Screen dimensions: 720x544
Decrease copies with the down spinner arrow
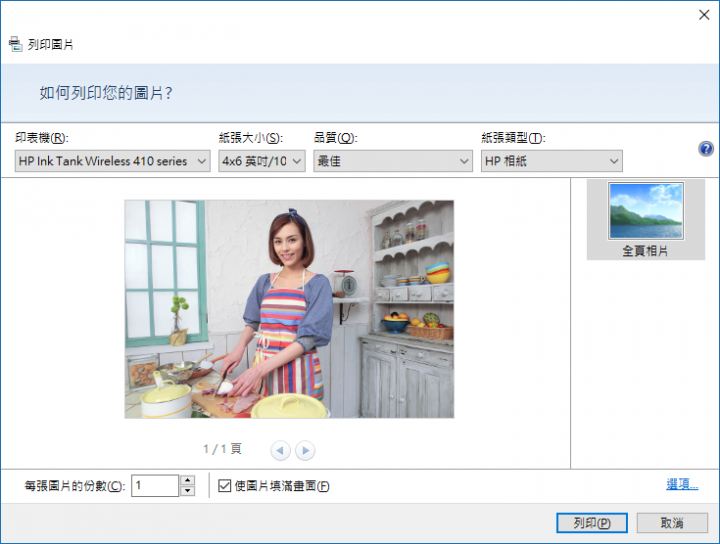187,491
